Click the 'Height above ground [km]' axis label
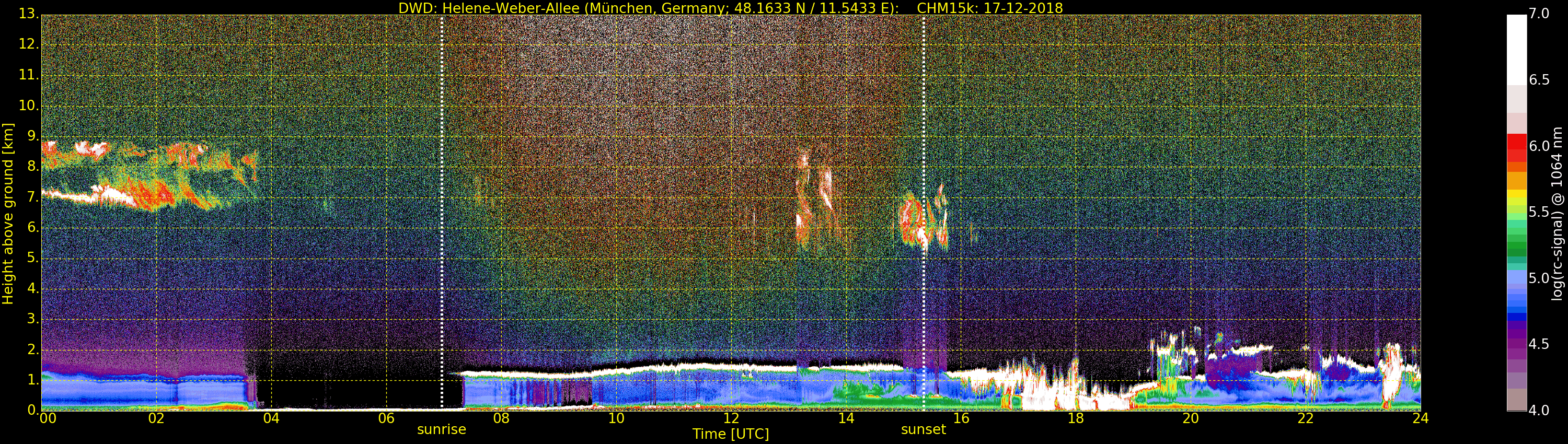 pos(8,214)
